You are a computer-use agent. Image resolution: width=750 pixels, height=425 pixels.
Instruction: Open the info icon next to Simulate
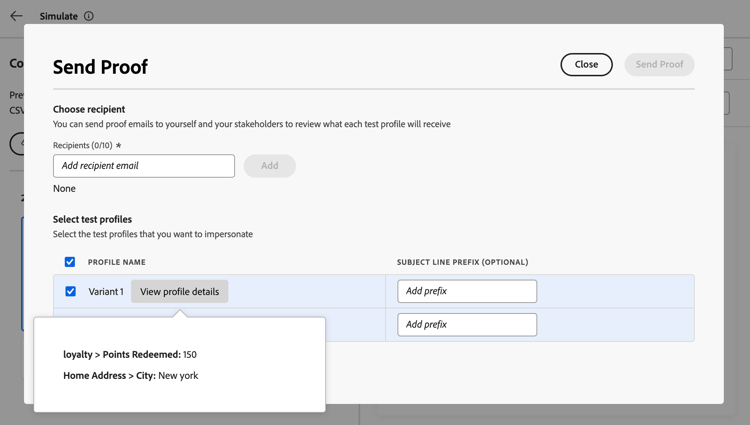[x=89, y=16]
